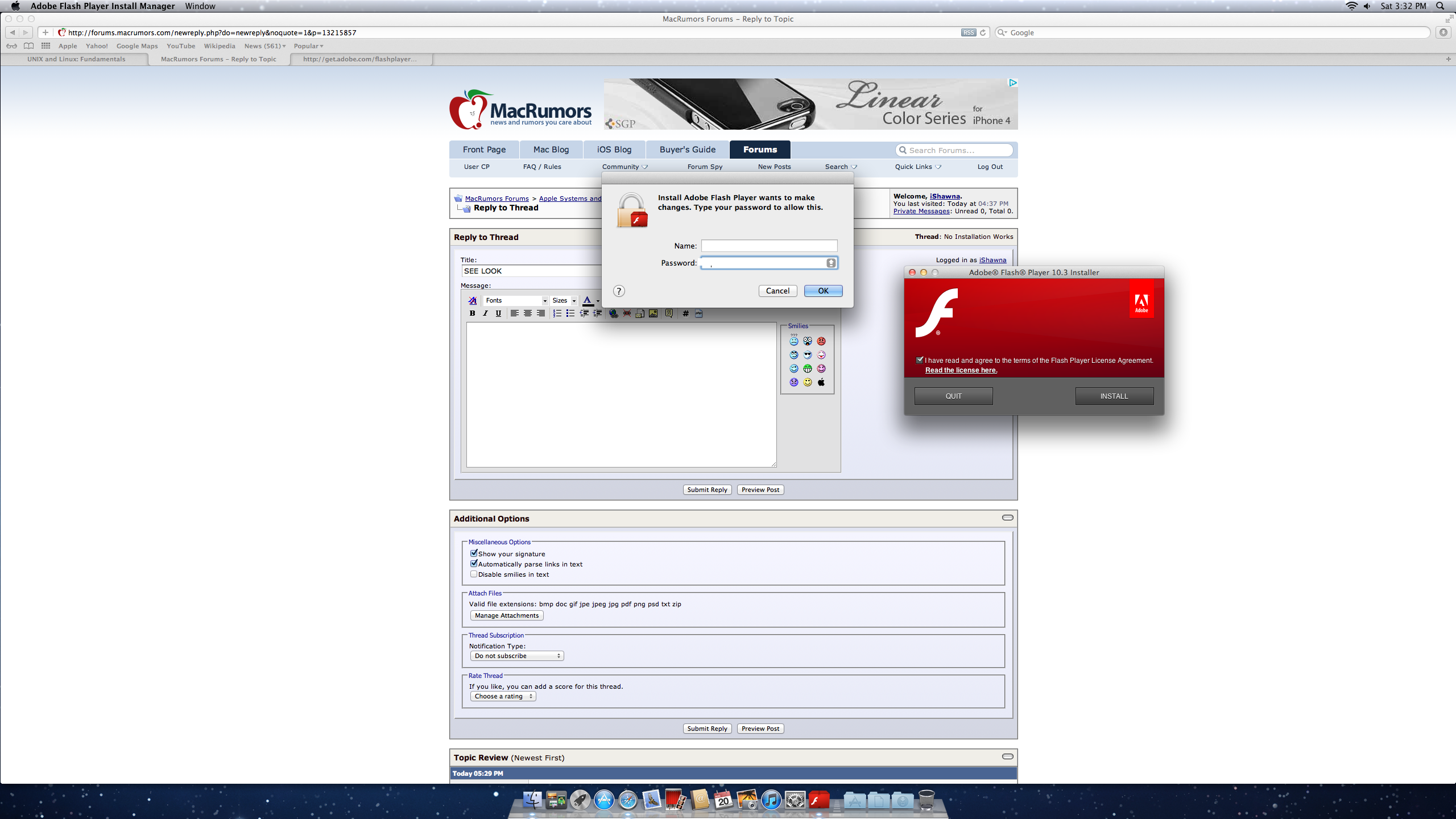The width and height of the screenshot is (1456, 819).
Task: Collapse the Additional Options section
Action: tap(1007, 518)
